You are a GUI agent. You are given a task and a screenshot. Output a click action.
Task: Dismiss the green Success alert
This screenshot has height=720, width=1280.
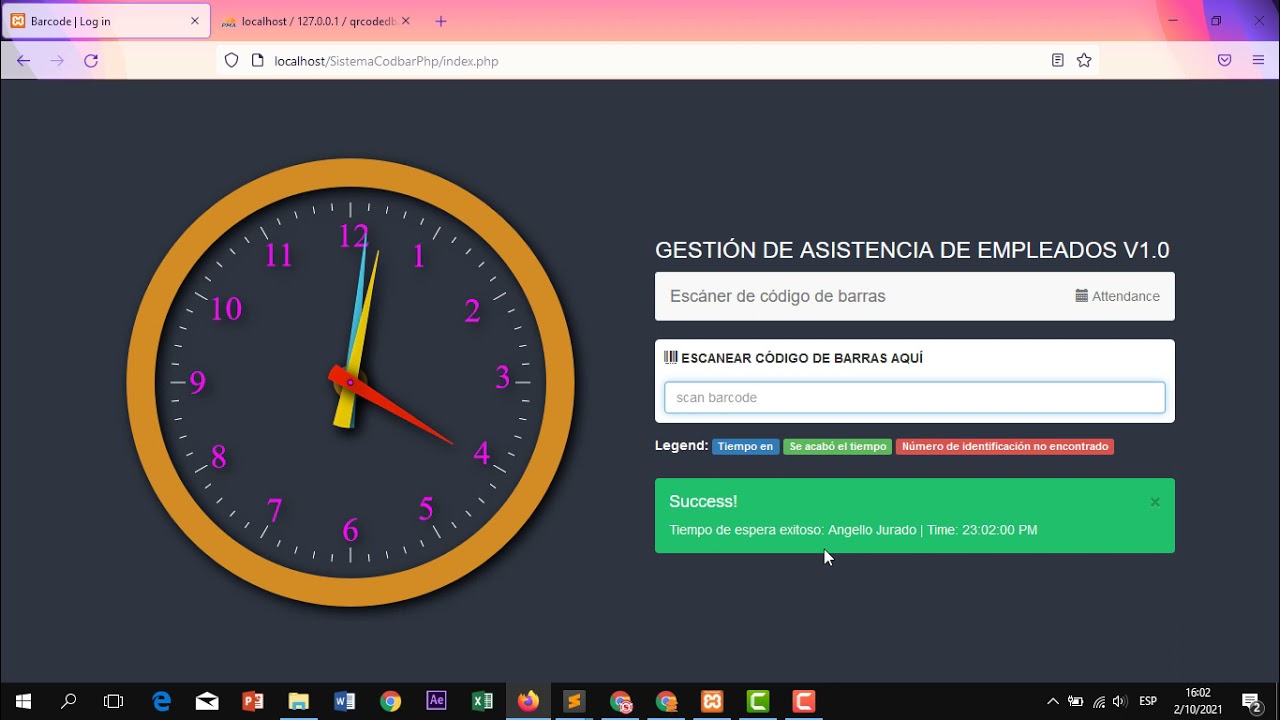tap(1155, 502)
